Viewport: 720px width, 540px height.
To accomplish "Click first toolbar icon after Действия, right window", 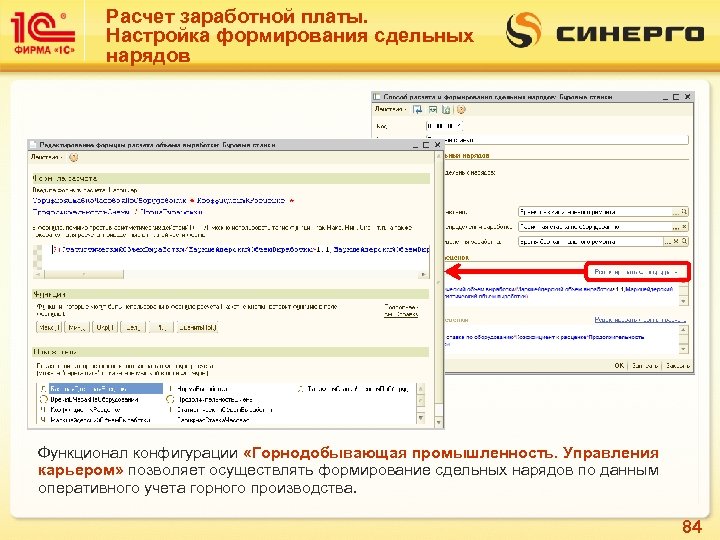I will tap(417, 110).
